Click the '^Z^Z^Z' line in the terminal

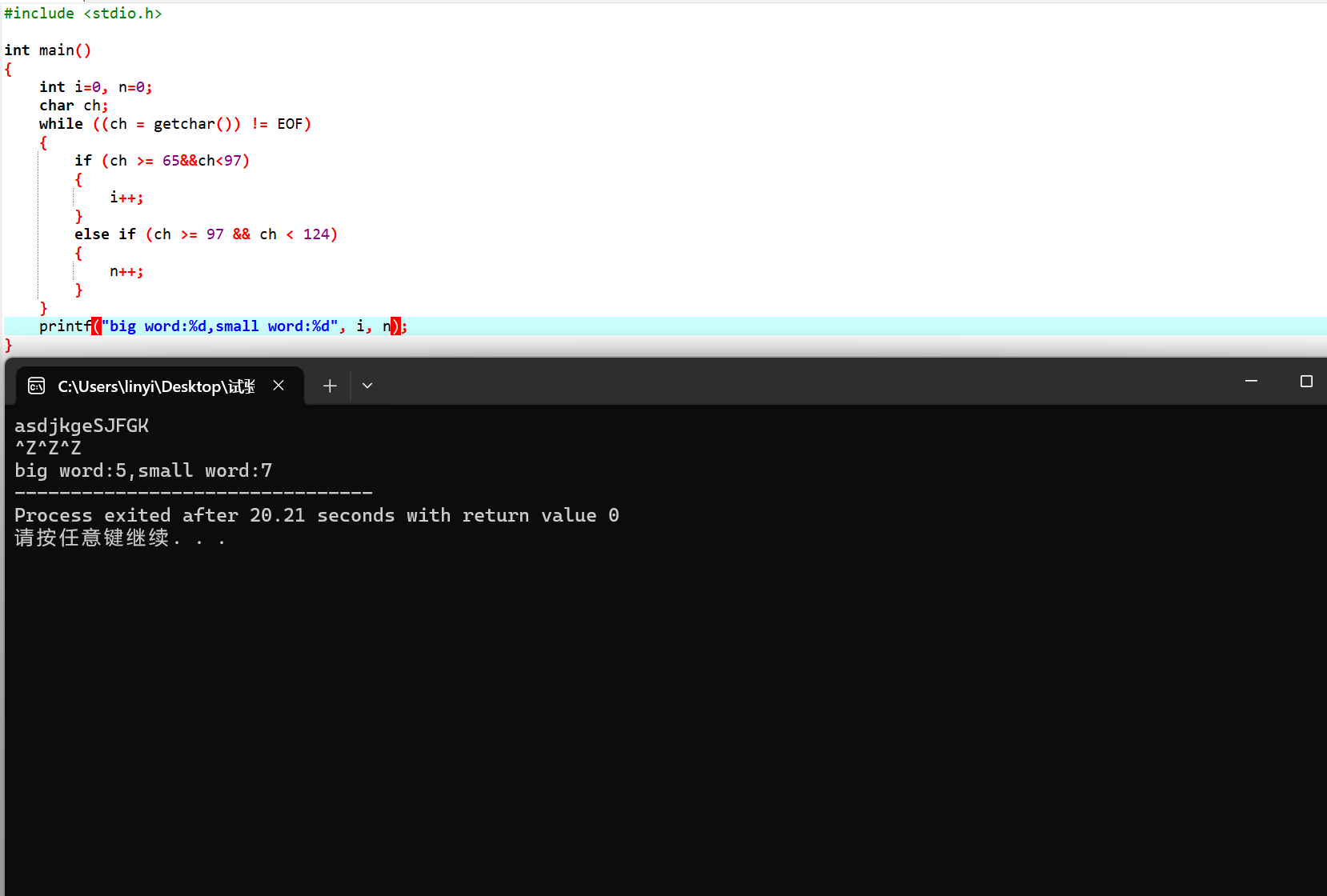click(x=48, y=448)
